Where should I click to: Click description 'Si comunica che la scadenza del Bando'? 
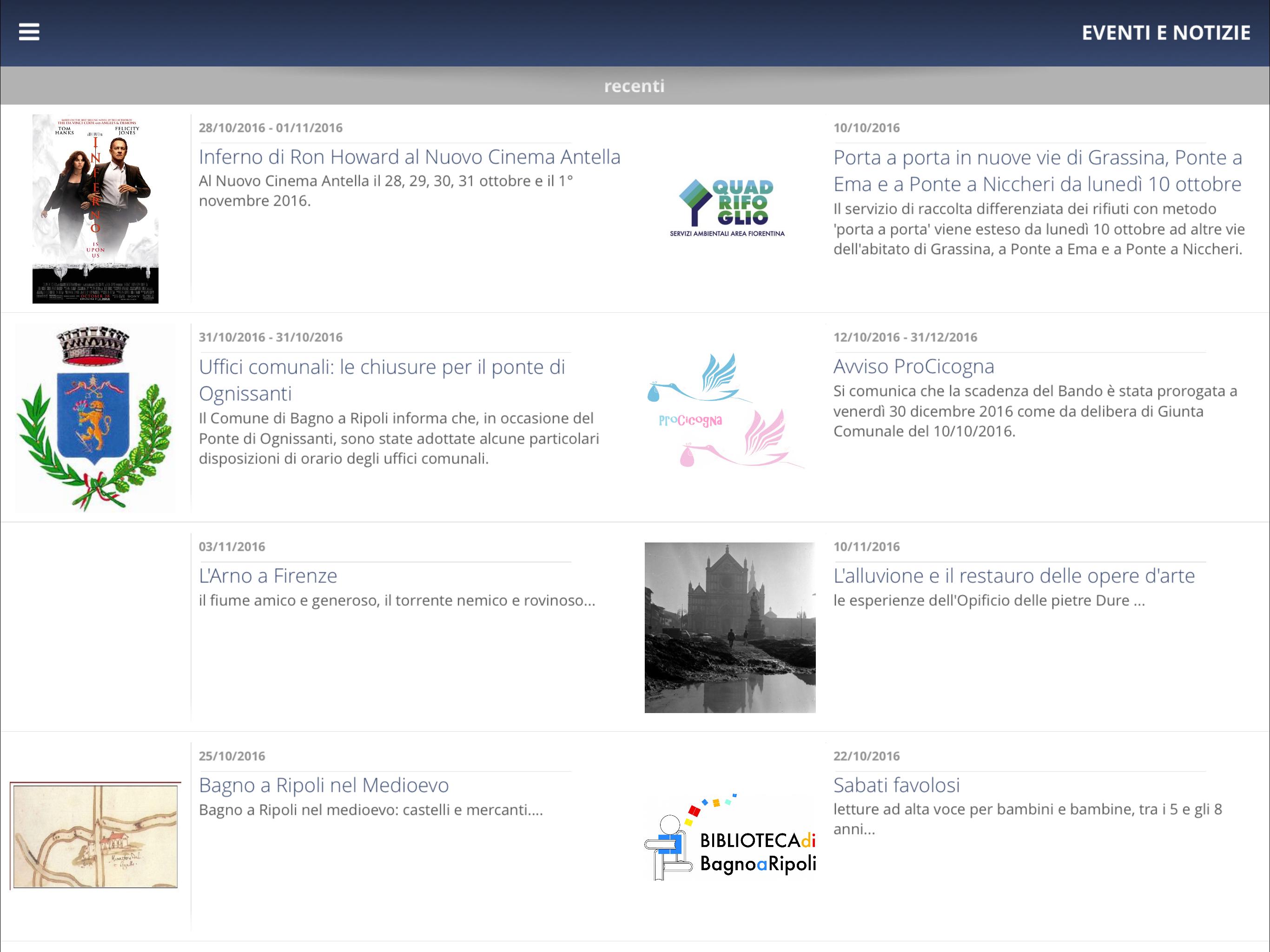pyautogui.click(x=1035, y=411)
